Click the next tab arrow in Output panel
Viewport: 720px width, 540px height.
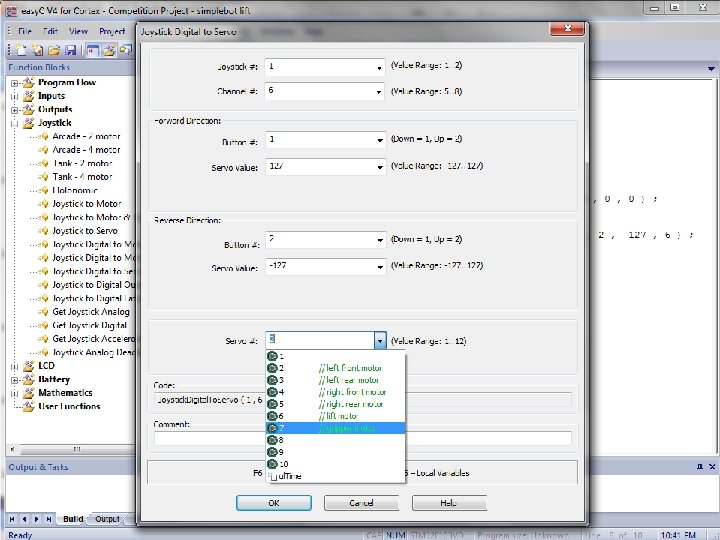[x=37, y=519]
